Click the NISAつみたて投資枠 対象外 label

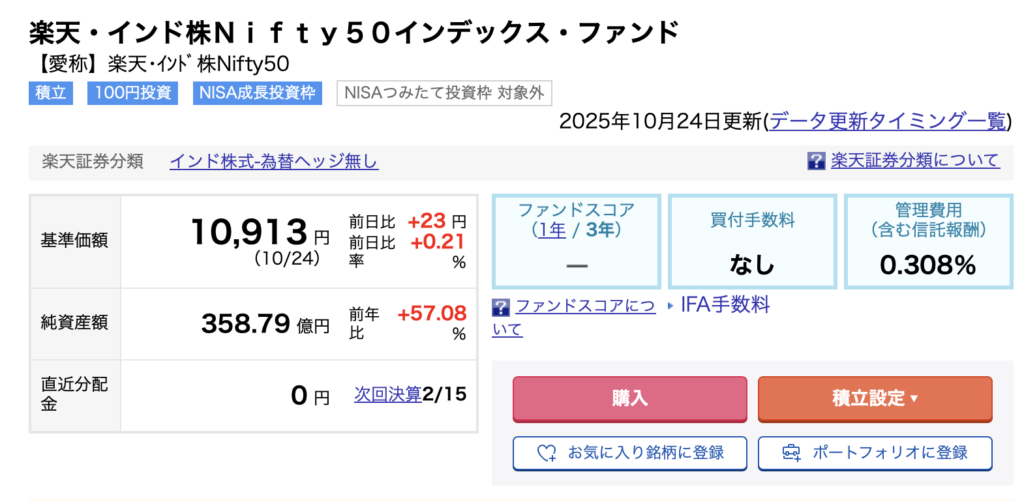click(444, 94)
